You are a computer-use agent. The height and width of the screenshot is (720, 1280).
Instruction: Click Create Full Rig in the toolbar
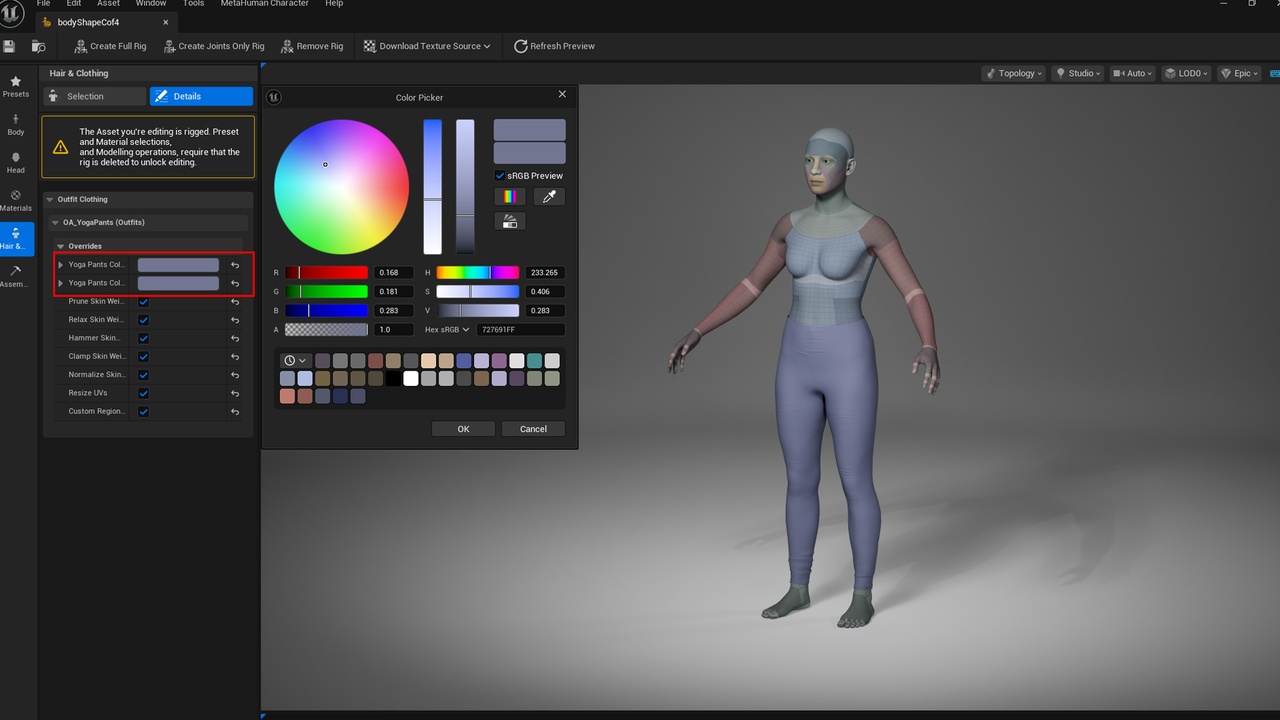coord(110,46)
